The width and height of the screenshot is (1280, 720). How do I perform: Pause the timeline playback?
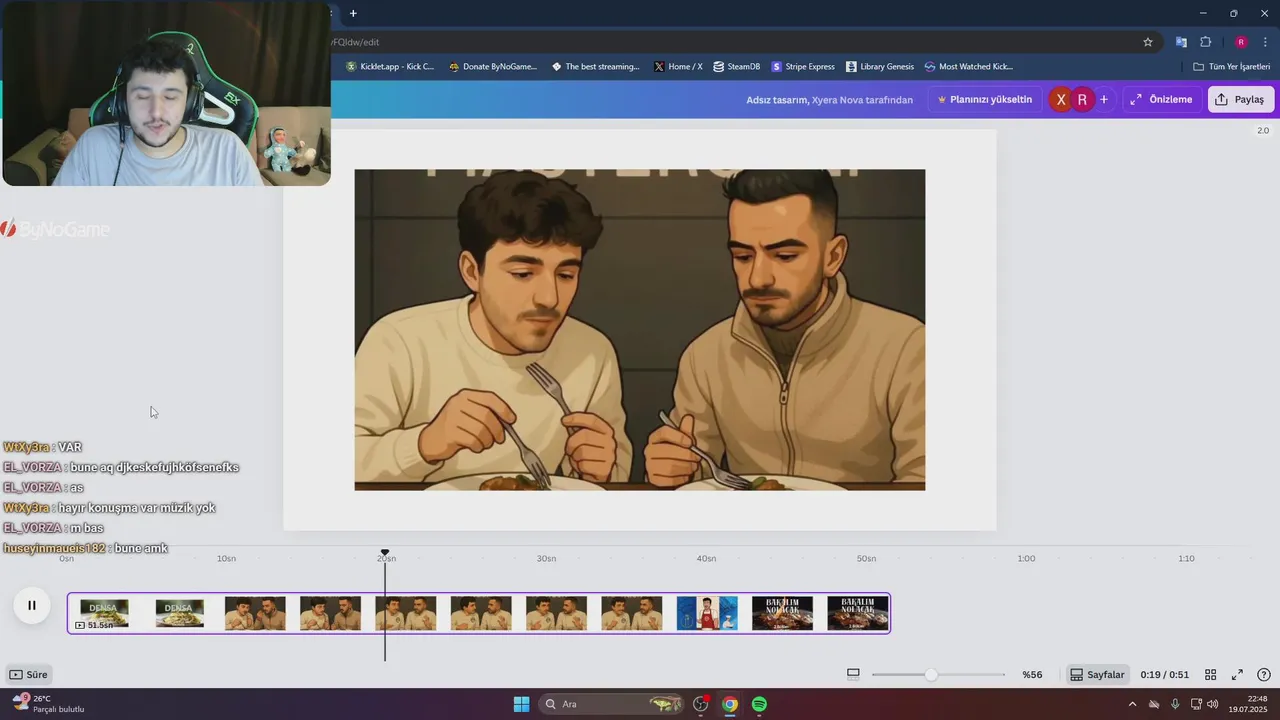[x=32, y=605]
